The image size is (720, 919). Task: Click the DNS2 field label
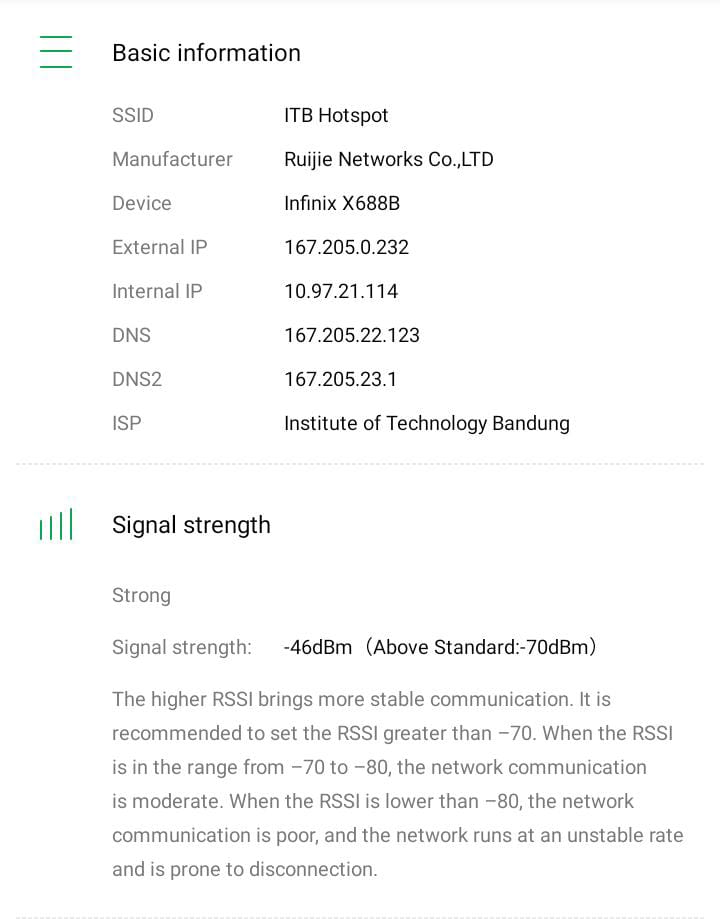point(137,379)
